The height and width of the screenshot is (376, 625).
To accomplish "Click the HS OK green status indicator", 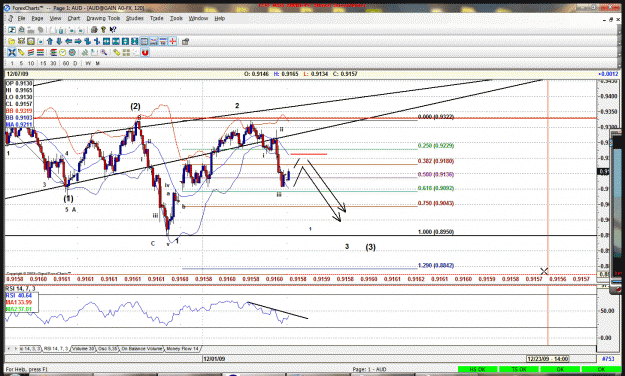I will 478,370.
